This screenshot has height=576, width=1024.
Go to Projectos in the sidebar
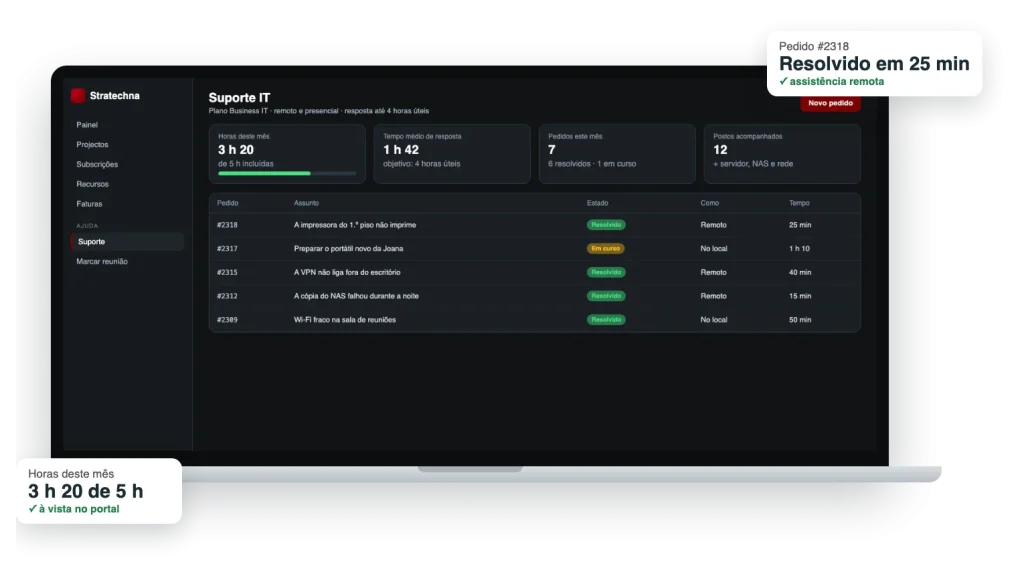click(x=92, y=144)
